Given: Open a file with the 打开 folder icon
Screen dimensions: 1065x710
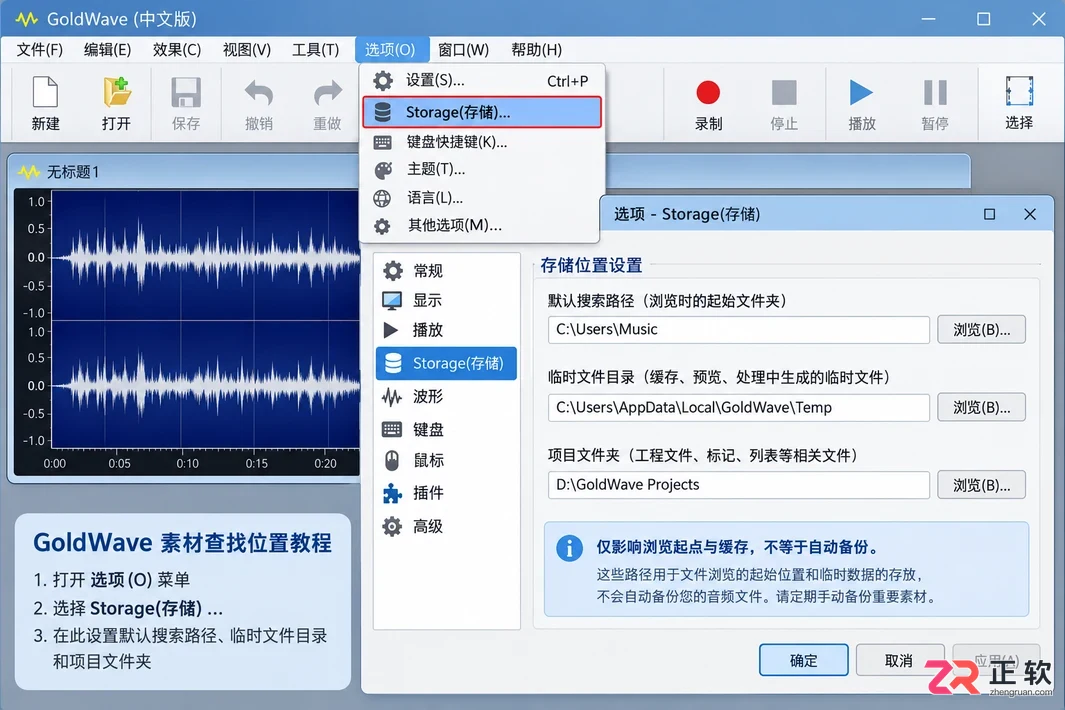Looking at the screenshot, I should click(116, 92).
